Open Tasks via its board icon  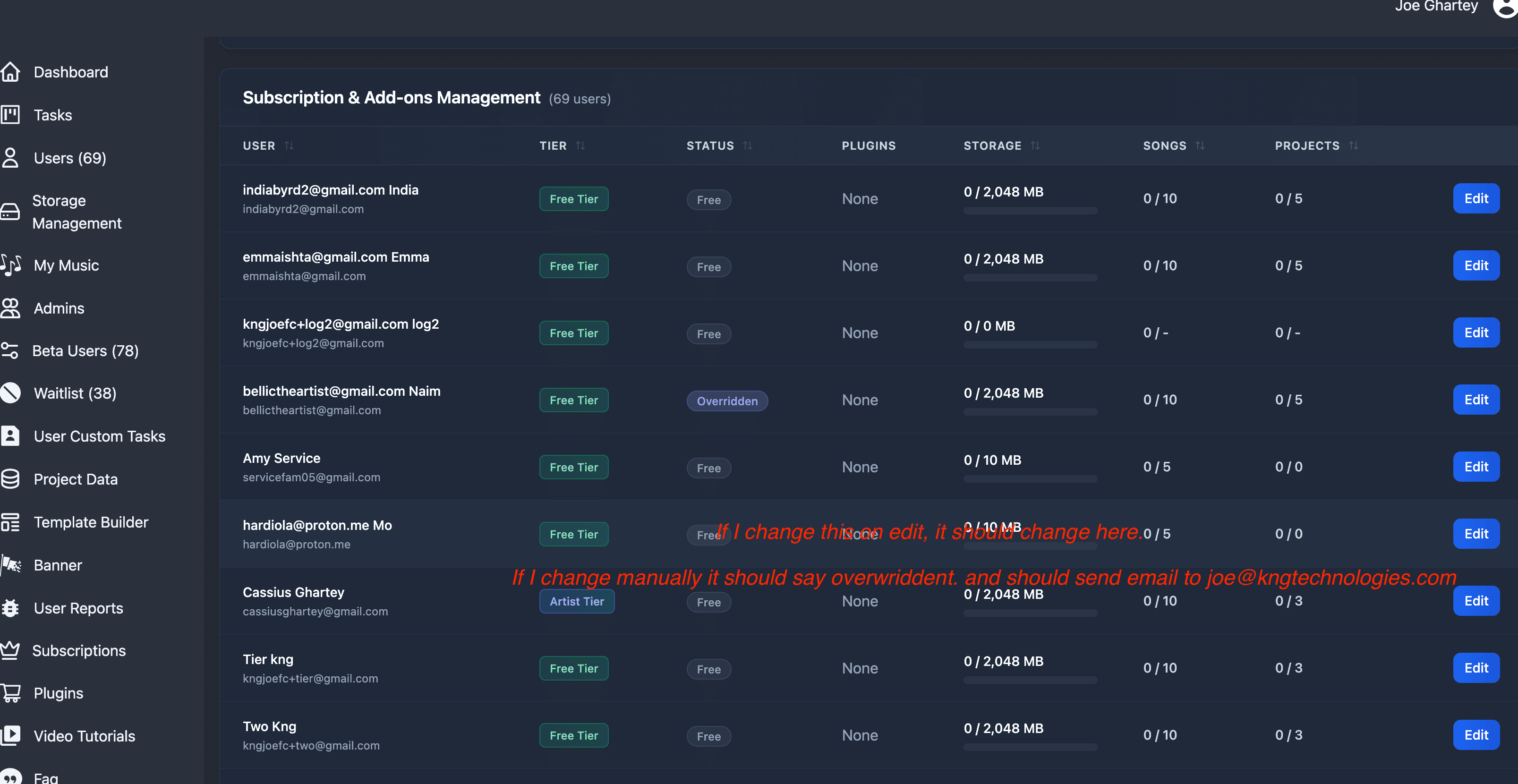(x=10, y=115)
